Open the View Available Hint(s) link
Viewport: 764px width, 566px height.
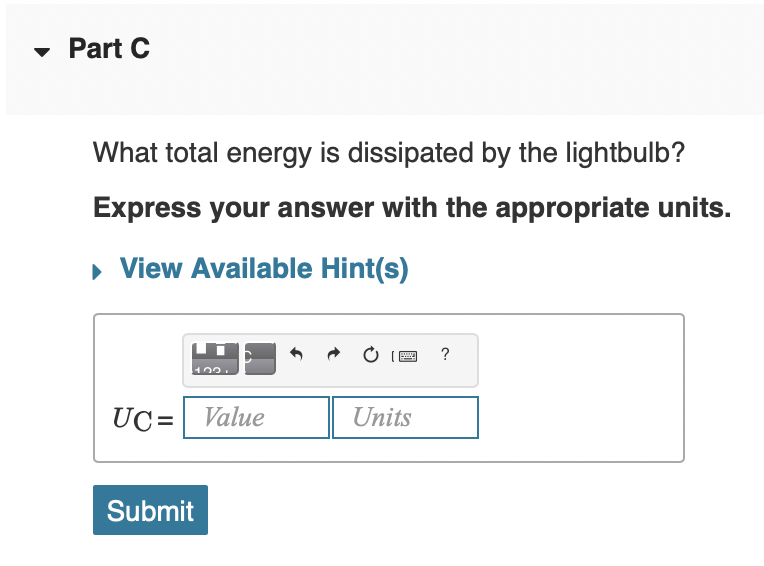pyautogui.click(x=264, y=268)
